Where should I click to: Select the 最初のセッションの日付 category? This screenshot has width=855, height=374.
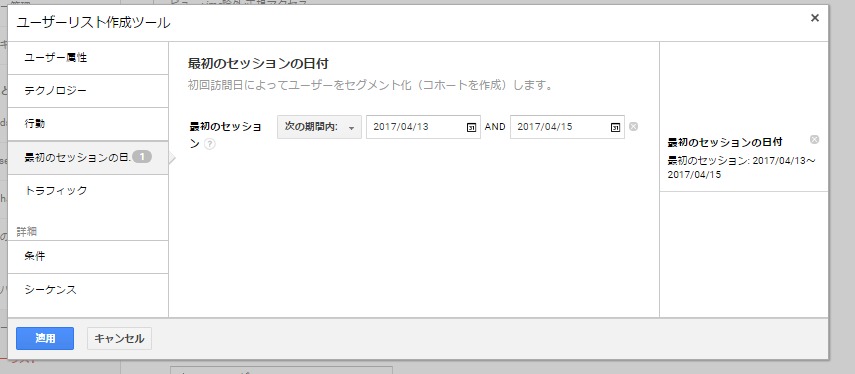[x=88, y=158]
